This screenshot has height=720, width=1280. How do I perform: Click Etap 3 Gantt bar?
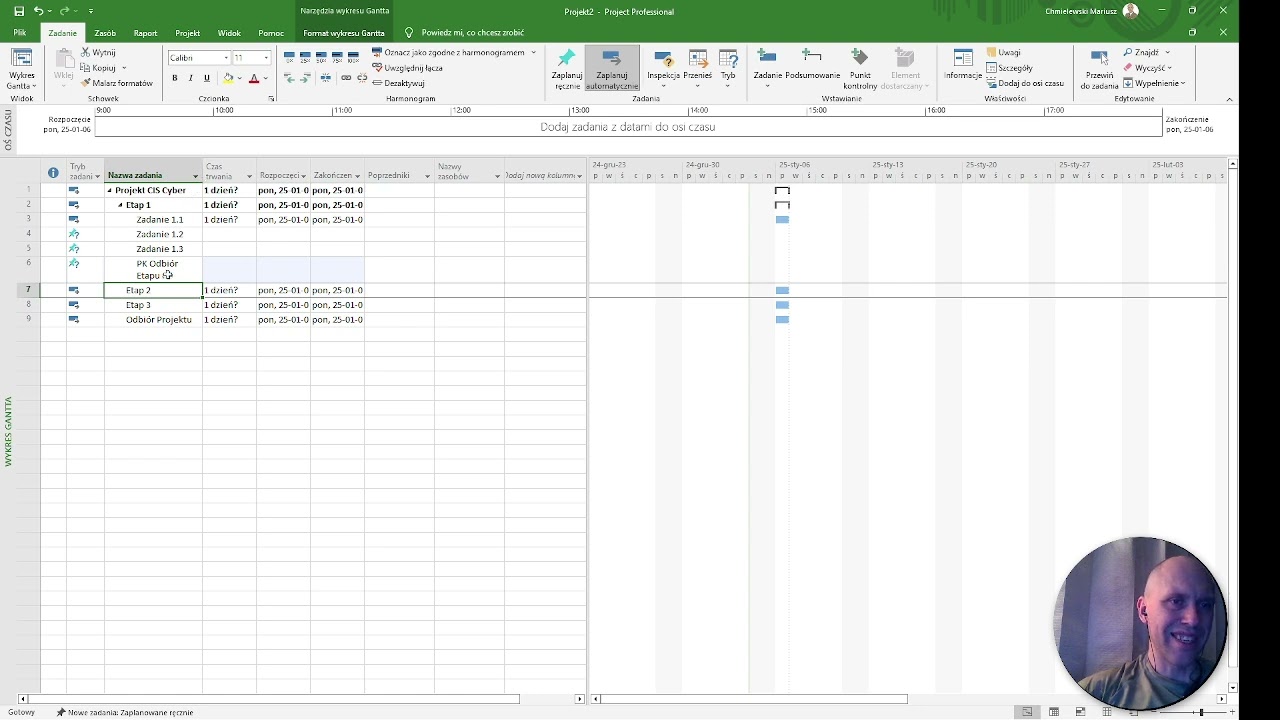pos(782,305)
